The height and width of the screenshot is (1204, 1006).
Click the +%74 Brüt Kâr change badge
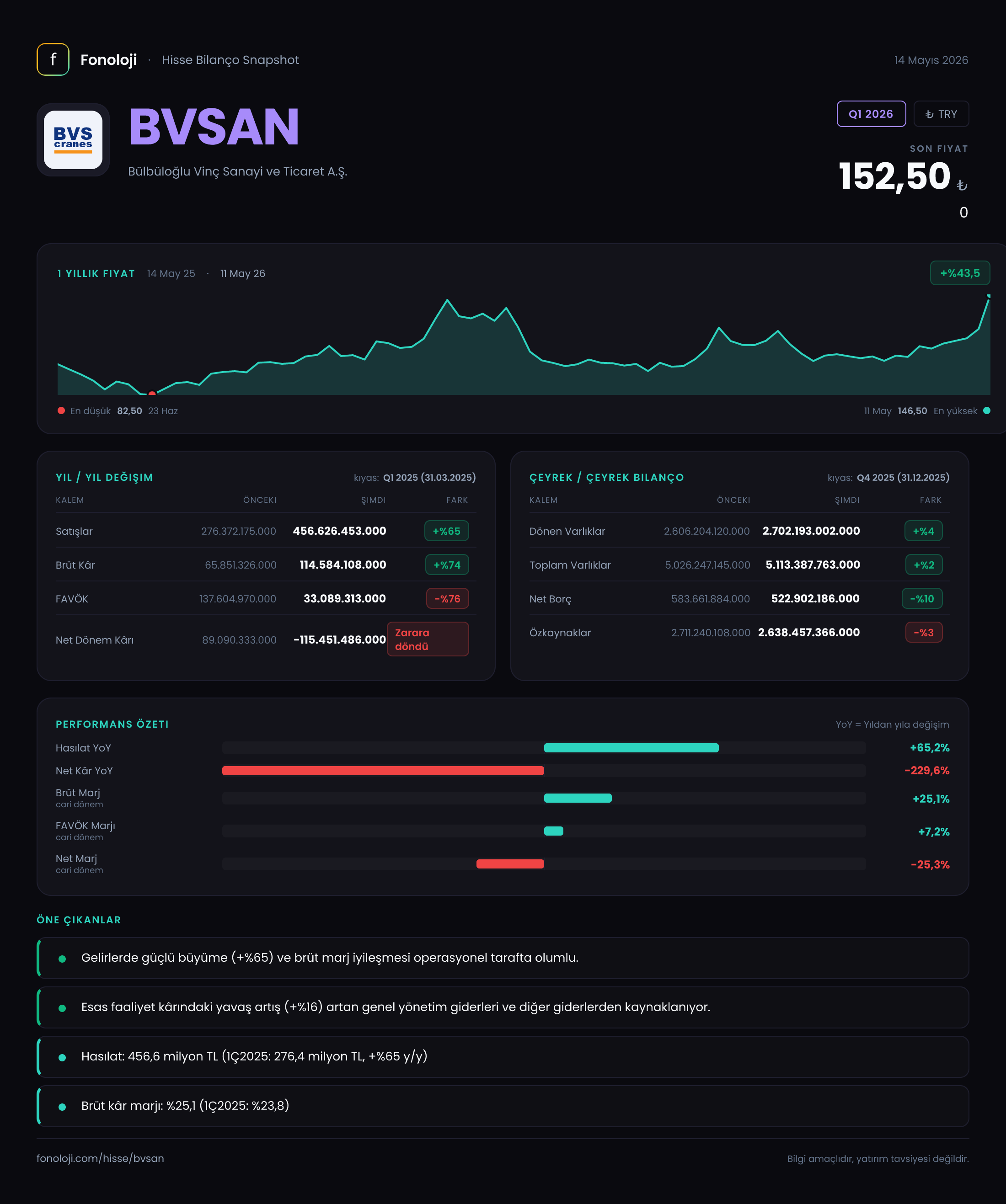pyautogui.click(x=447, y=565)
